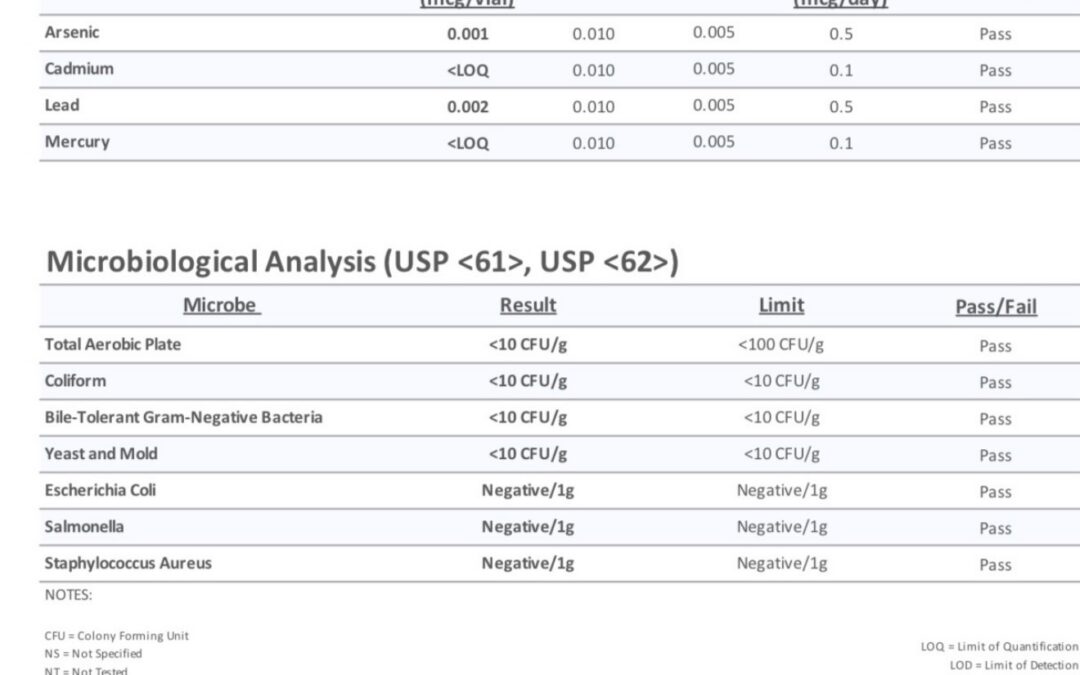Image resolution: width=1080 pixels, height=675 pixels.
Task: Click Total Aerobic Plate limit <100 CFU/g
Action: 781,344
